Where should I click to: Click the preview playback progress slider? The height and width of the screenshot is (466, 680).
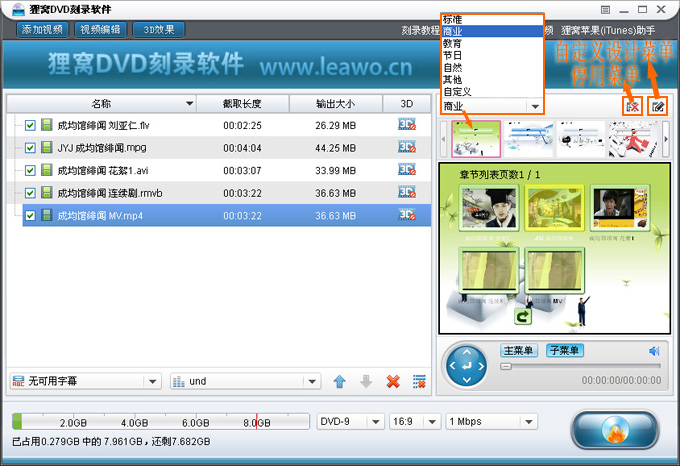(580, 366)
